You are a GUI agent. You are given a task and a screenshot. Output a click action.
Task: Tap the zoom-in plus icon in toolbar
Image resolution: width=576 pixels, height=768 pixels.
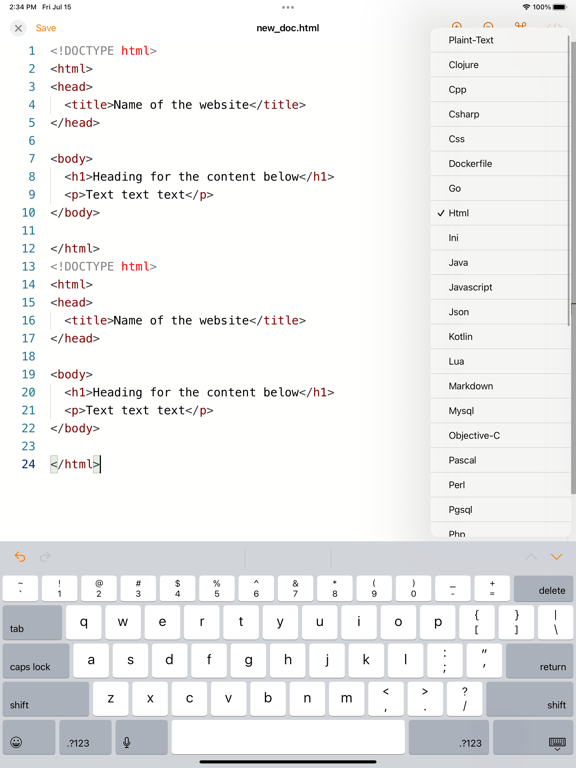click(x=456, y=26)
